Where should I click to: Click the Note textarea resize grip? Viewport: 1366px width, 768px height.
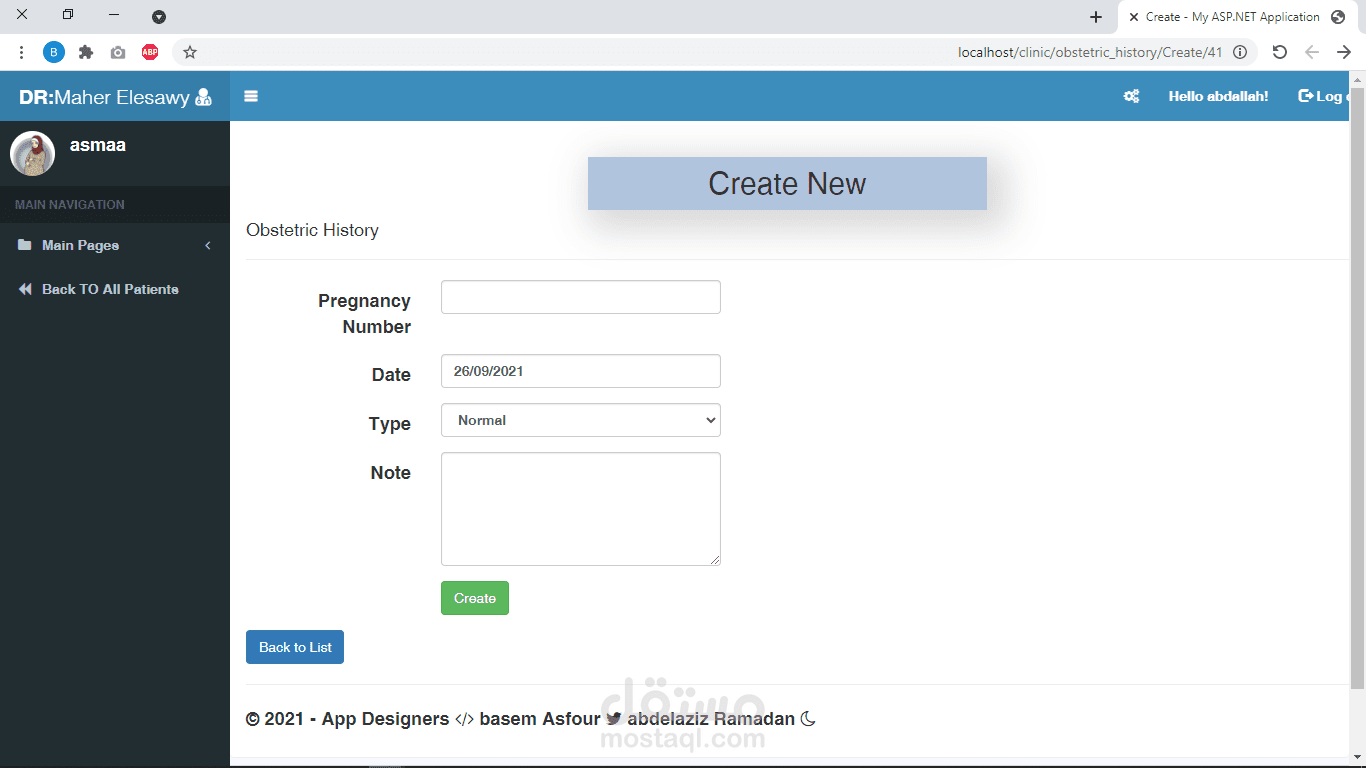[x=715, y=560]
